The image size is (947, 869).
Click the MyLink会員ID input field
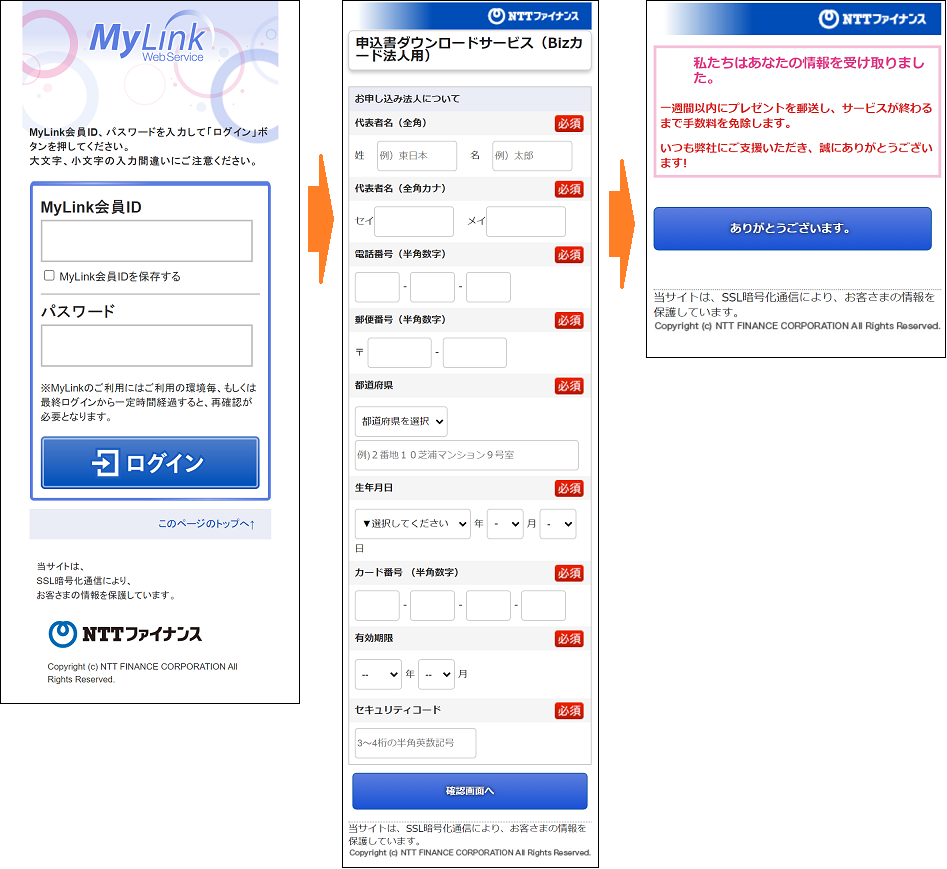click(x=146, y=242)
